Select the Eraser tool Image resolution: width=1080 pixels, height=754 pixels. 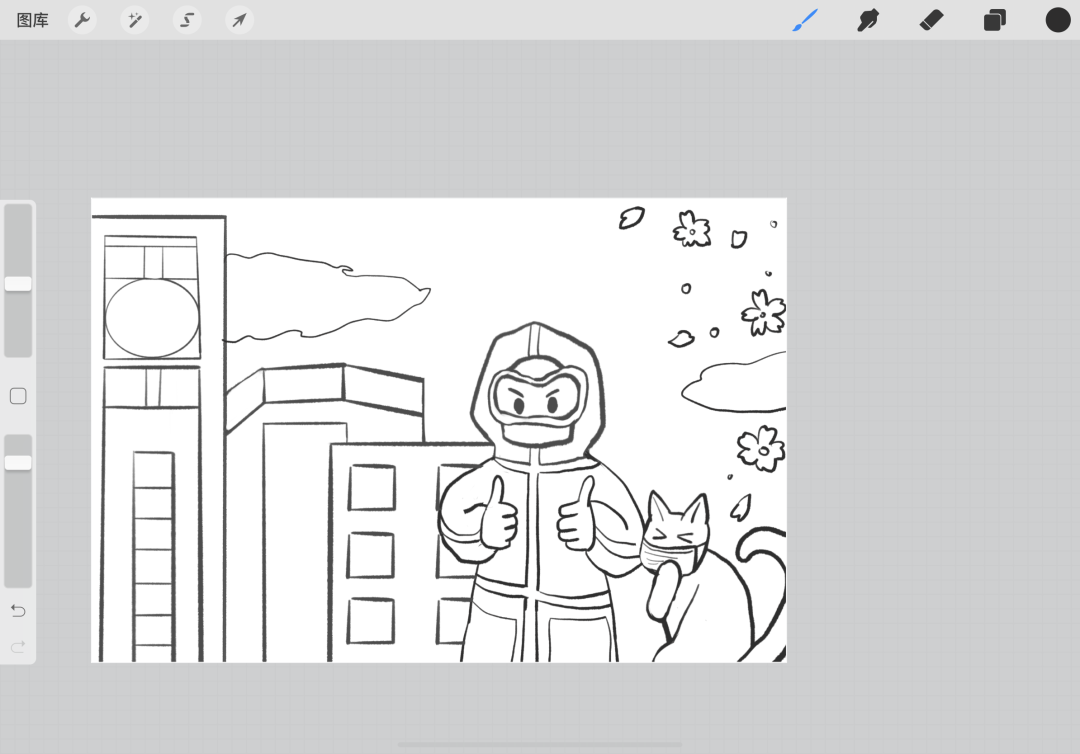click(931, 20)
